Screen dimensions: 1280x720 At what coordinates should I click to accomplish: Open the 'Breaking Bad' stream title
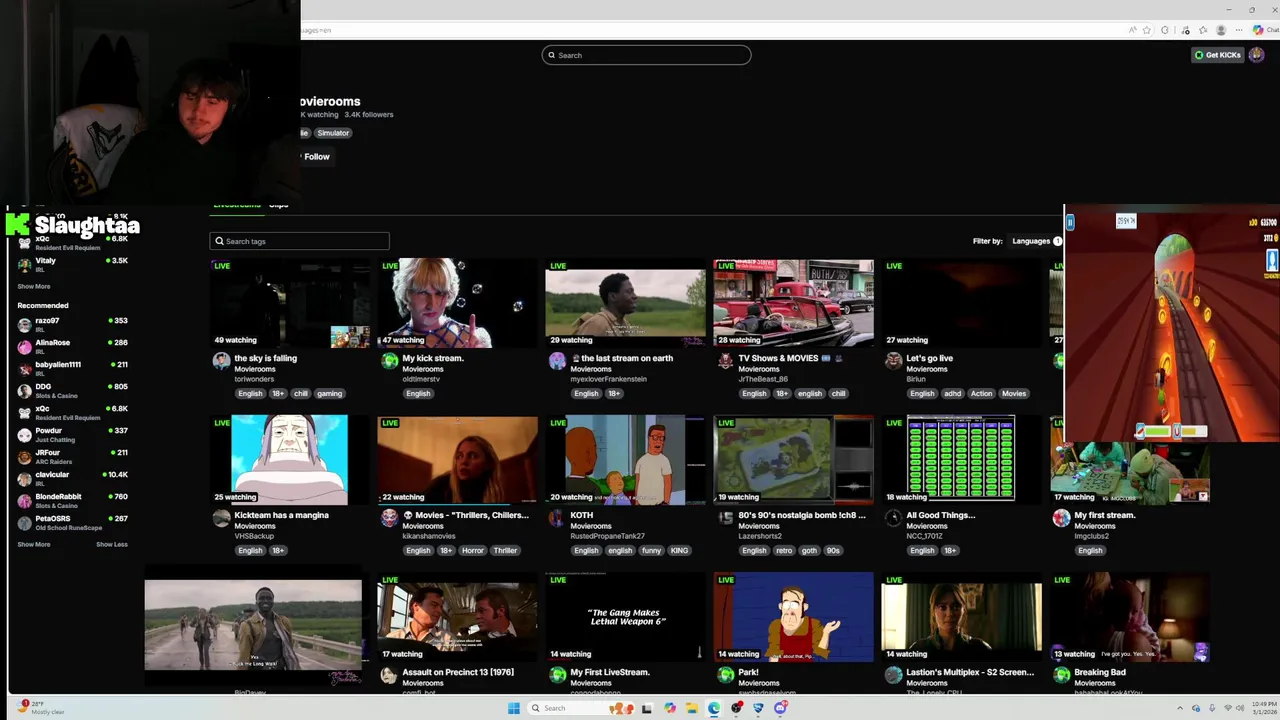1100,672
